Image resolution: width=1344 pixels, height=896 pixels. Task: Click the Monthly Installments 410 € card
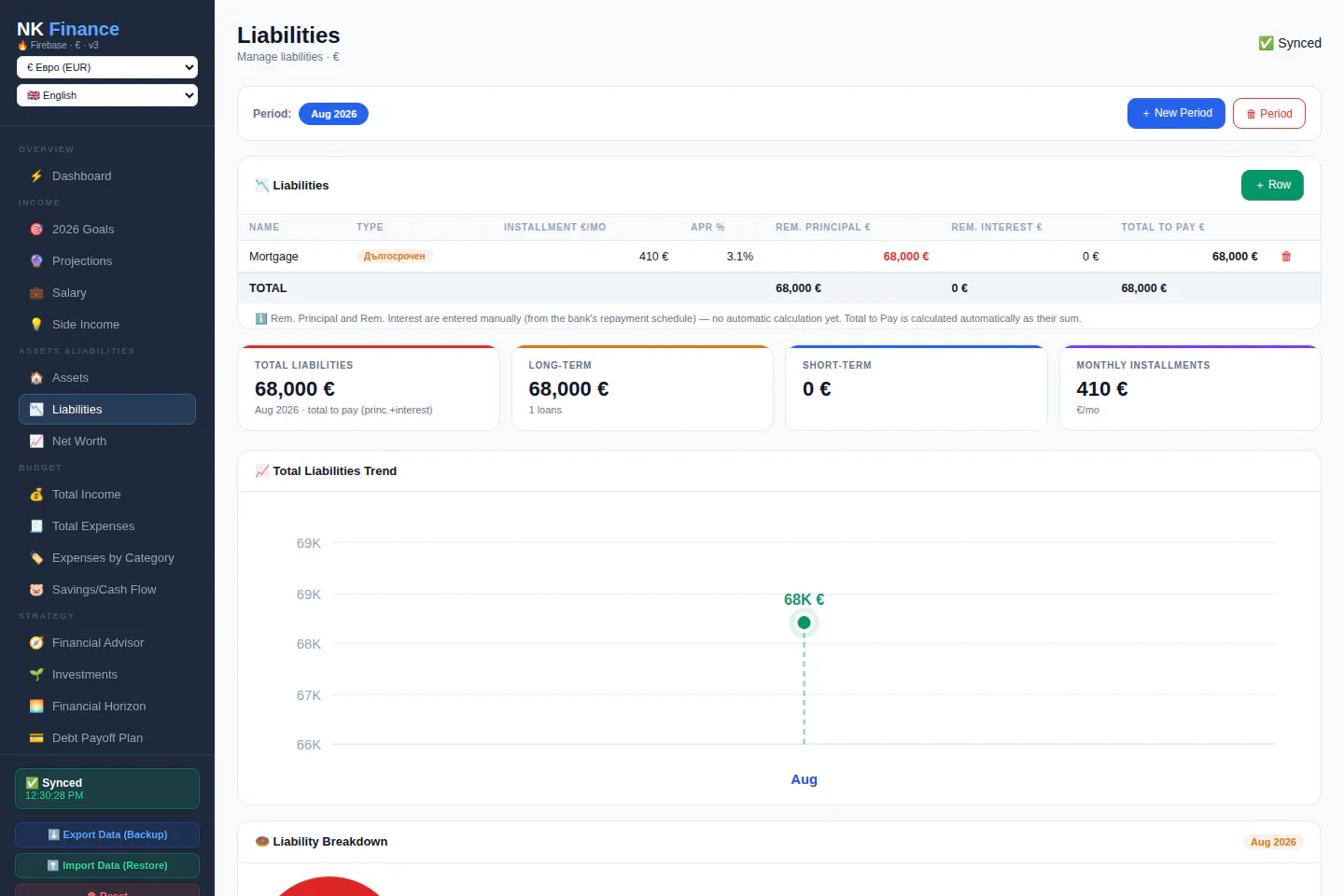pyautogui.click(x=1190, y=388)
